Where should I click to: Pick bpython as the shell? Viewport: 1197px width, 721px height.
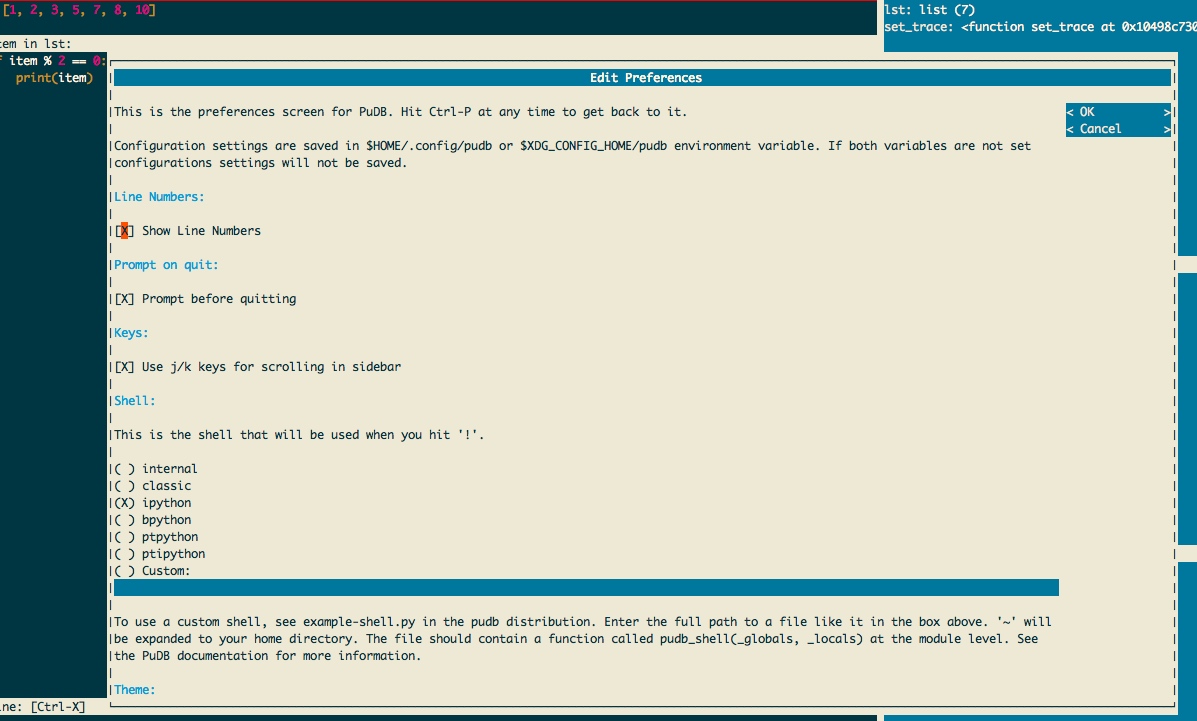[153, 520]
